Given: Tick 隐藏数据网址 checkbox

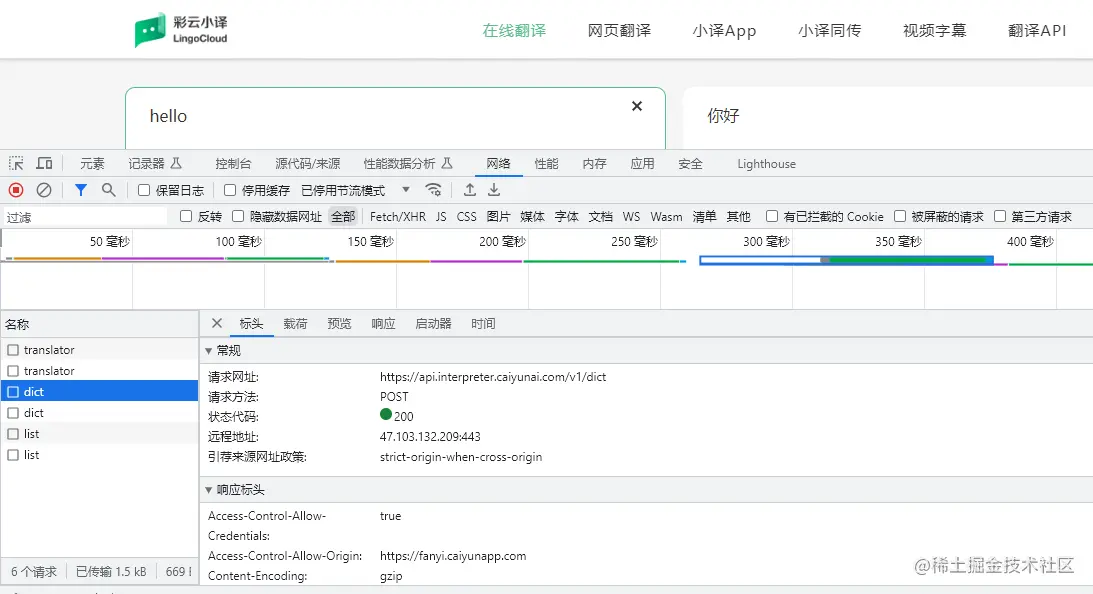Looking at the screenshot, I should (238, 216).
